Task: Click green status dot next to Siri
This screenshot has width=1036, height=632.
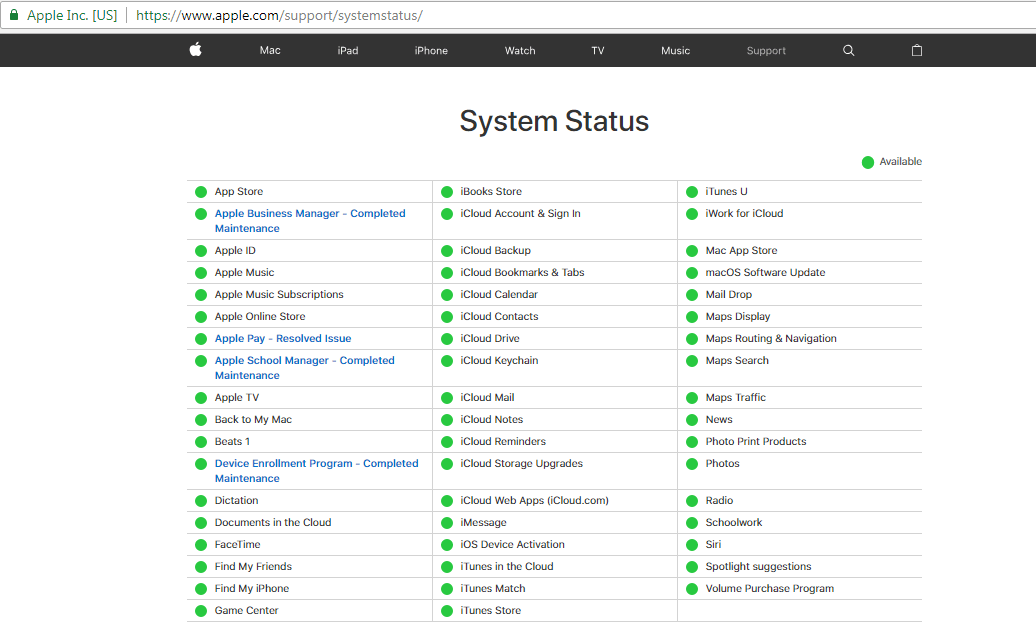Action: tap(692, 545)
